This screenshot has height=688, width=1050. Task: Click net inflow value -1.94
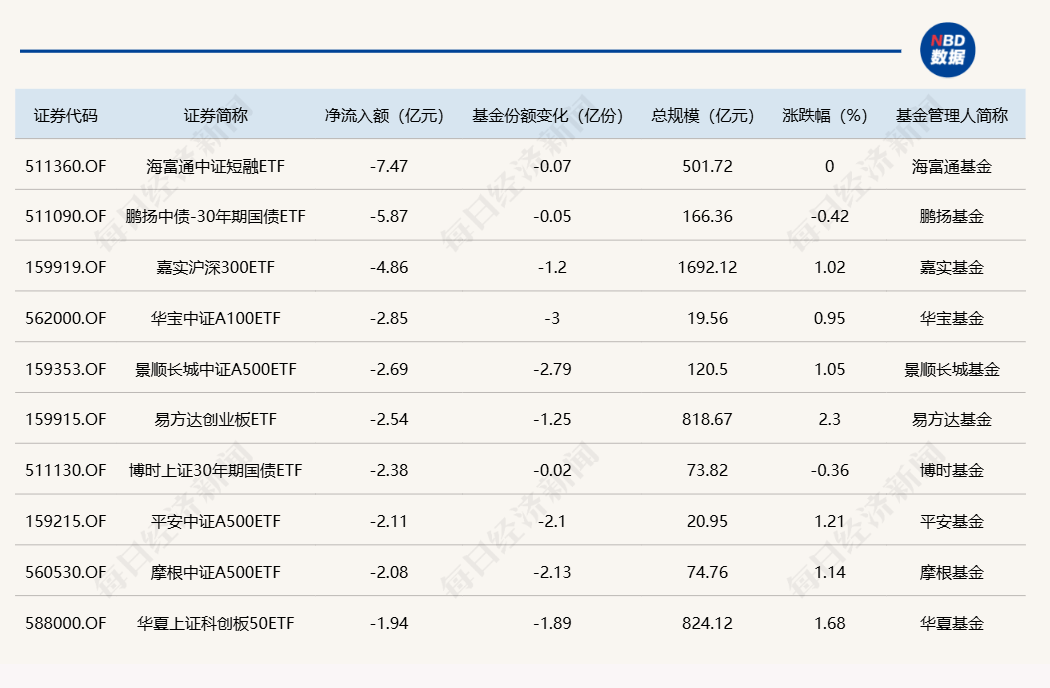[x=388, y=623]
